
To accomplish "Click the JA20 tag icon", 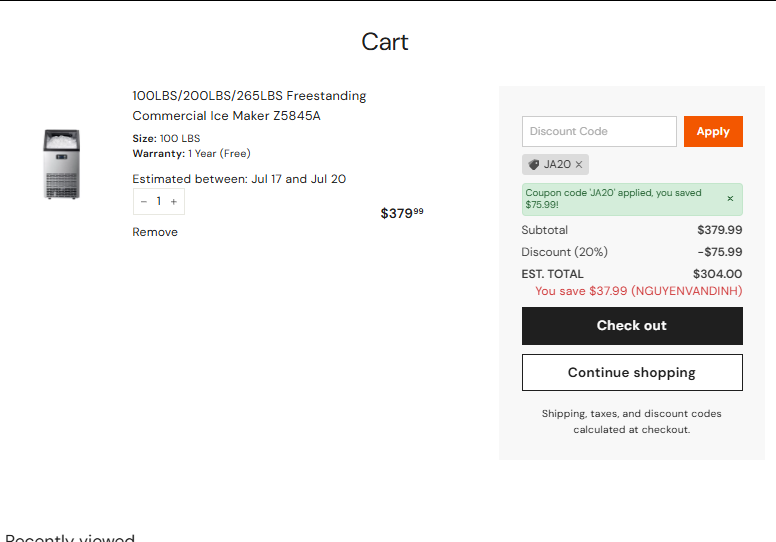I will (x=534, y=164).
